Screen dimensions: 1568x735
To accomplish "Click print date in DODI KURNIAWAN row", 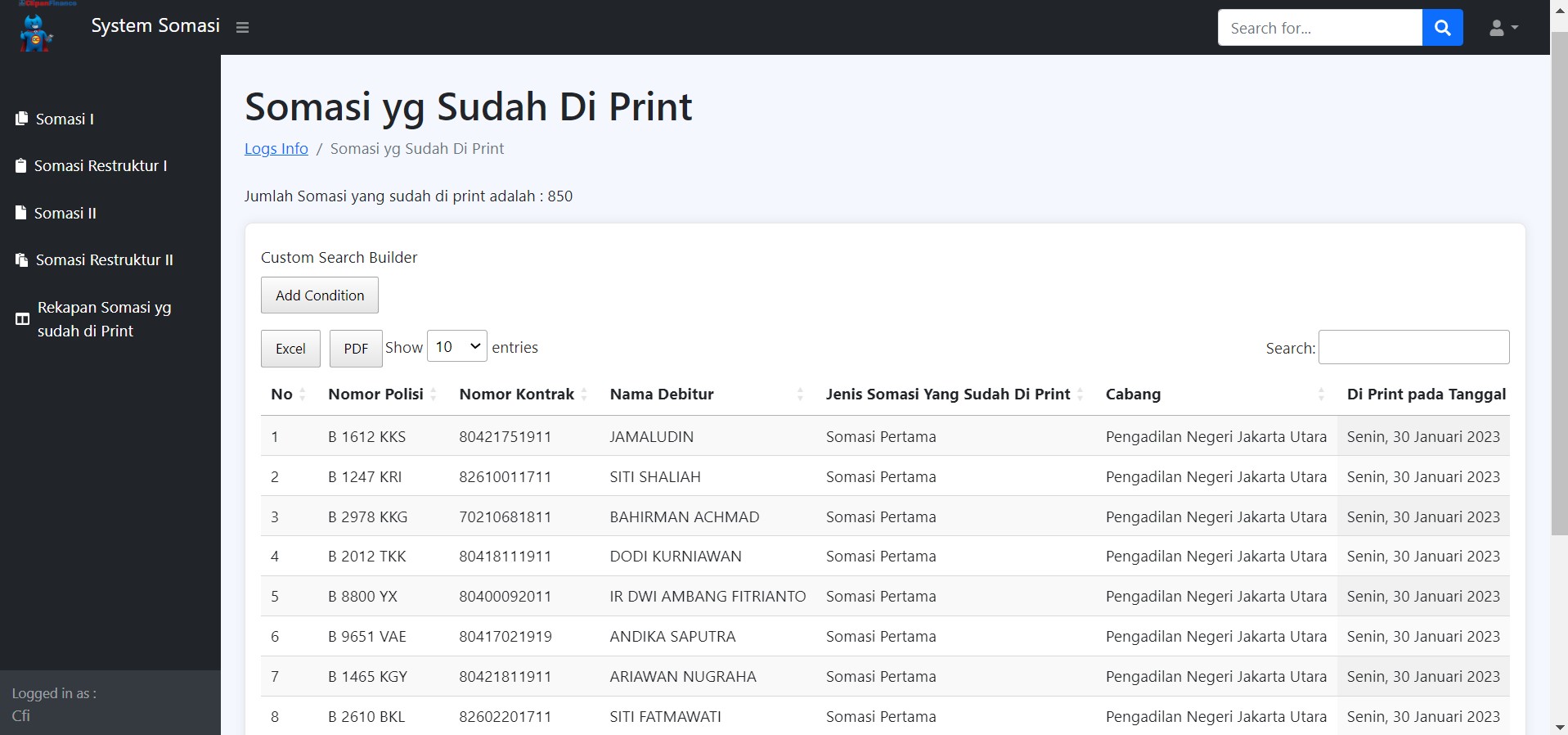I will (1423, 557).
